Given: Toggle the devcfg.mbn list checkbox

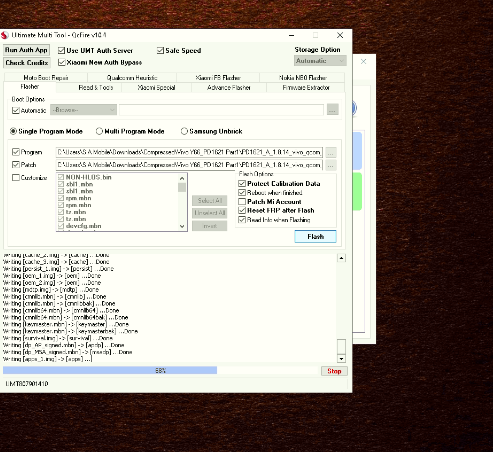Looking at the screenshot, I should pyautogui.click(x=61, y=226).
